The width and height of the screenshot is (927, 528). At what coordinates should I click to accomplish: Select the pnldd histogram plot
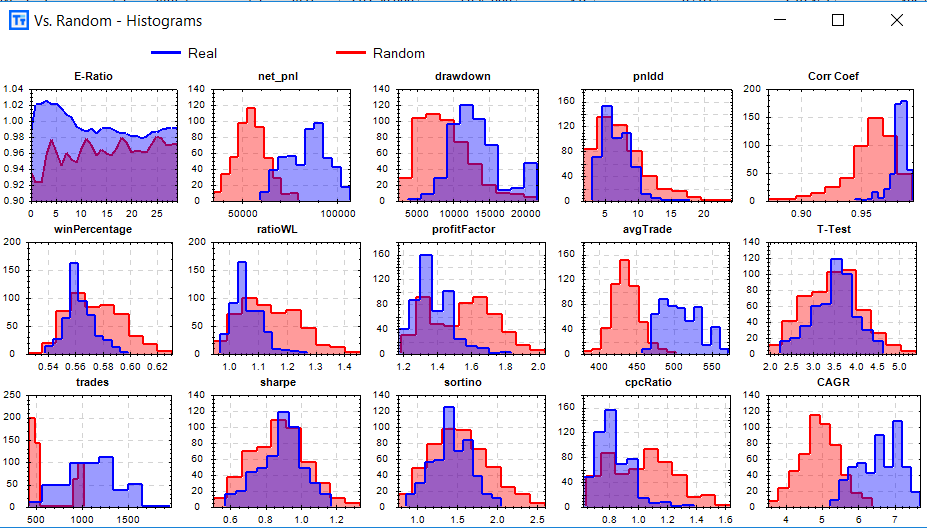pyautogui.click(x=657, y=145)
